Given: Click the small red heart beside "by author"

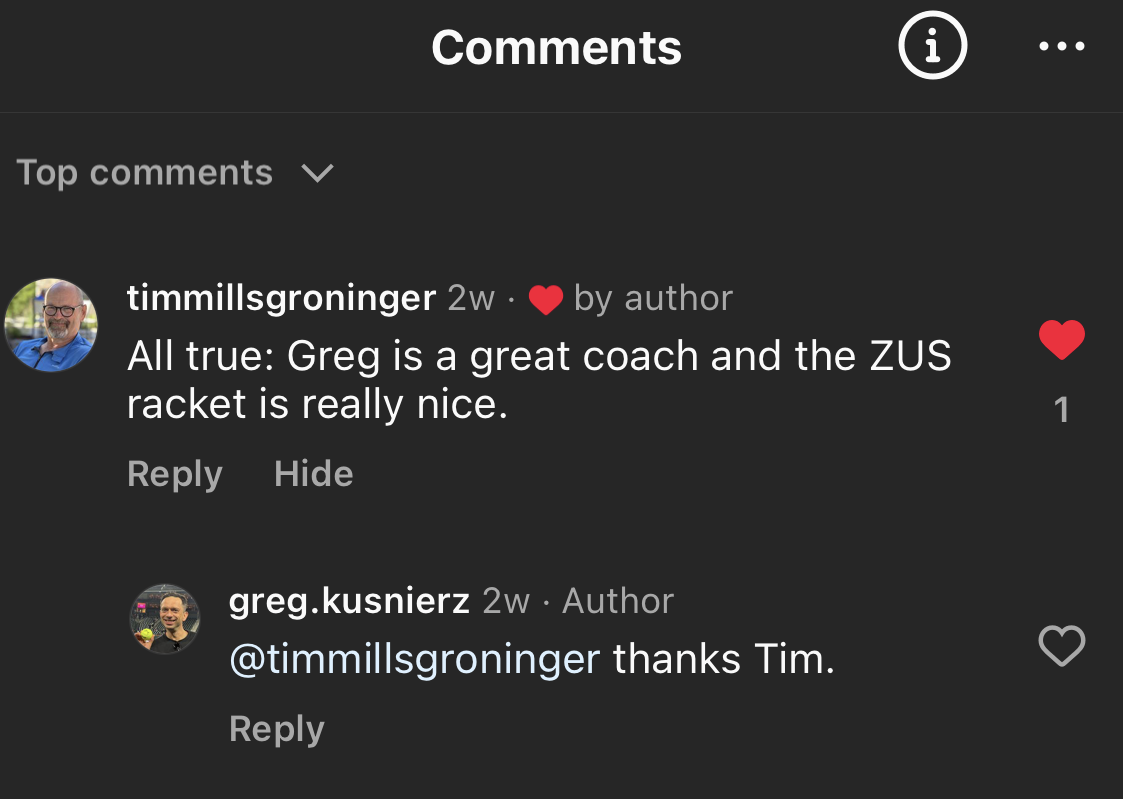Looking at the screenshot, I should (545, 299).
